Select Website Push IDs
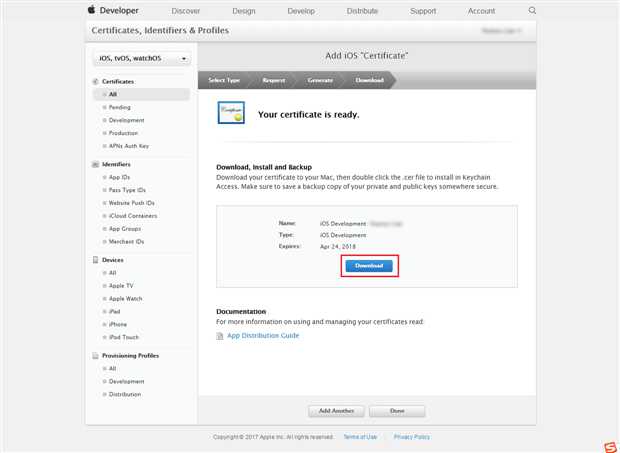Screen dimensions: 620x453 [x=132, y=203]
